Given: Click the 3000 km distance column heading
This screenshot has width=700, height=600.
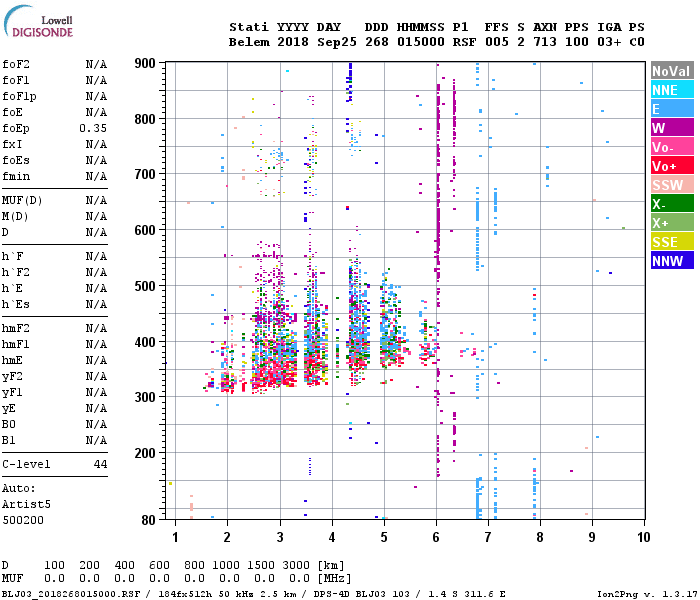Looking at the screenshot, I should tap(296, 565).
